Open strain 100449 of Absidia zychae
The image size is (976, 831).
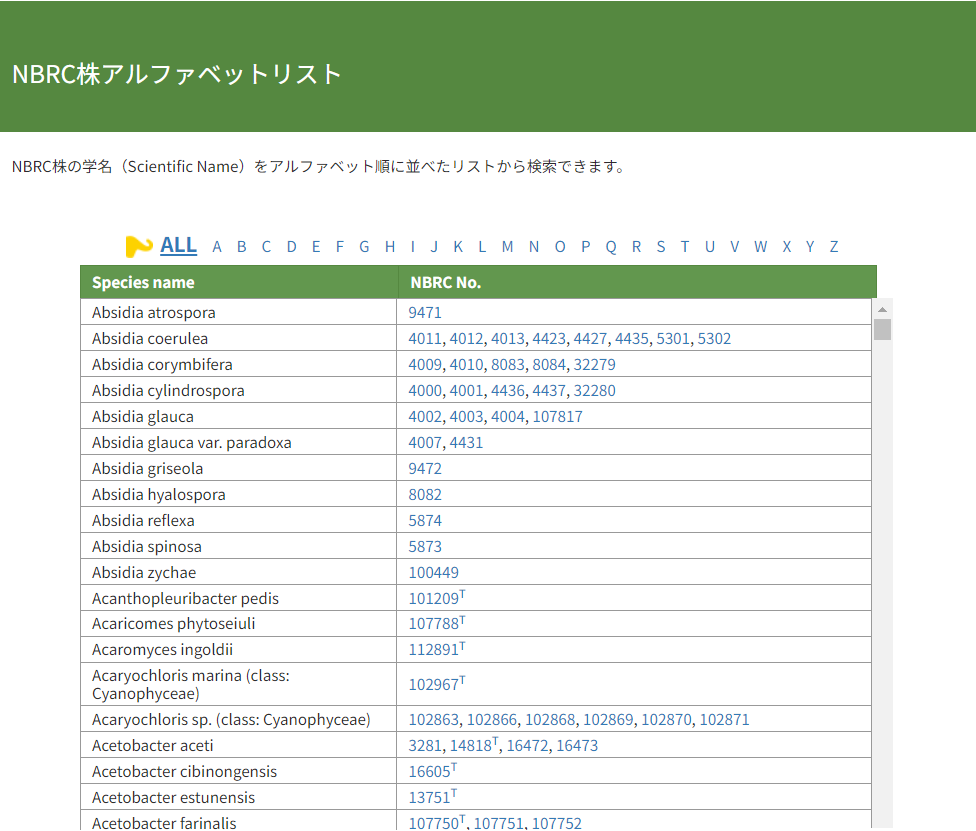[433, 573]
